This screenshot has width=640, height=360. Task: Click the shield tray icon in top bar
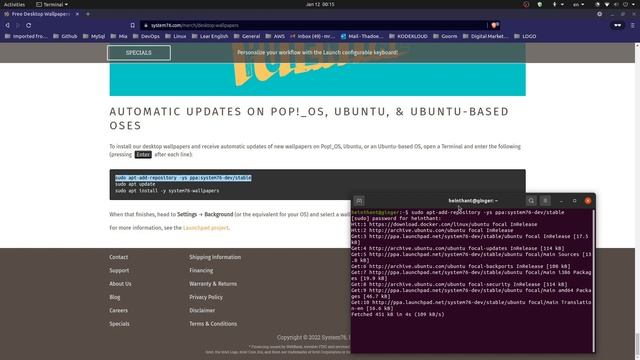(x=540, y=4)
